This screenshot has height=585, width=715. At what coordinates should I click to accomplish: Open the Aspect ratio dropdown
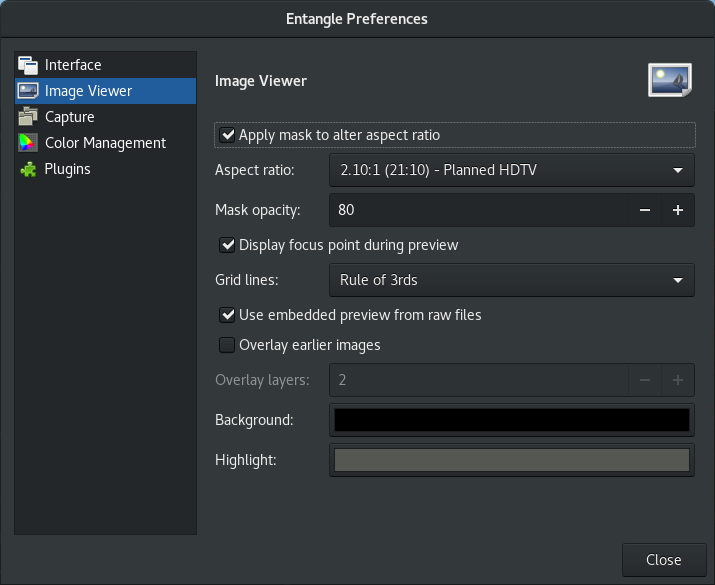(512, 170)
